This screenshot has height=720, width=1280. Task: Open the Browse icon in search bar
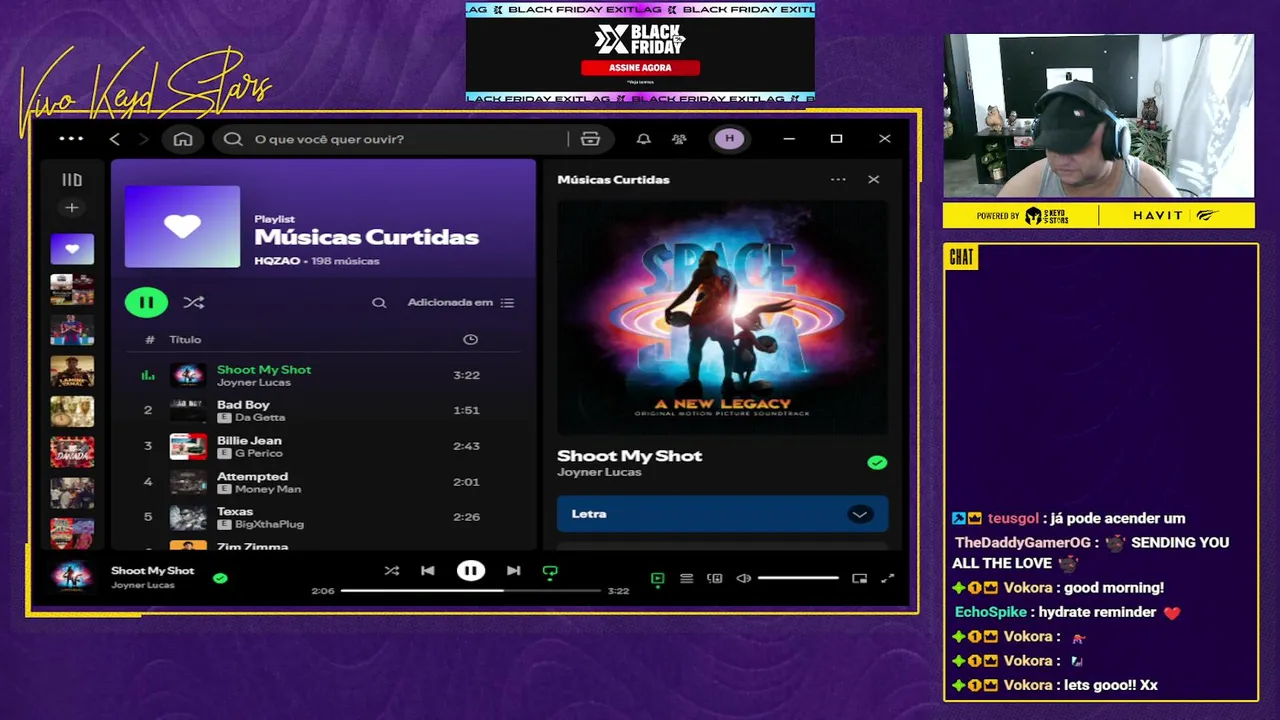coord(590,139)
